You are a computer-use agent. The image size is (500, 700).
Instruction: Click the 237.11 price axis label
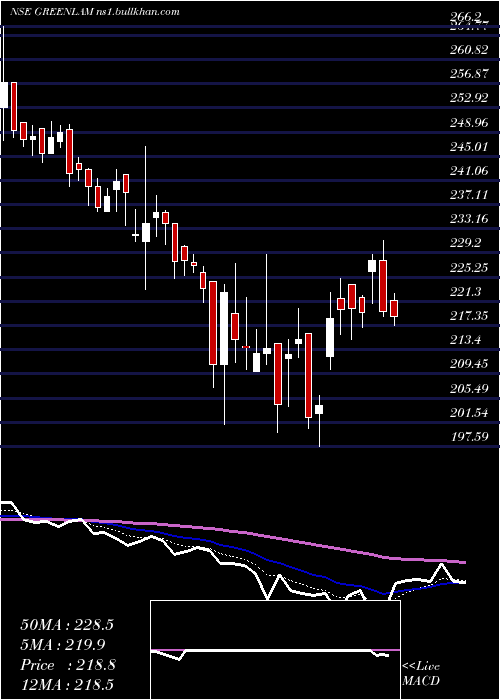click(468, 195)
